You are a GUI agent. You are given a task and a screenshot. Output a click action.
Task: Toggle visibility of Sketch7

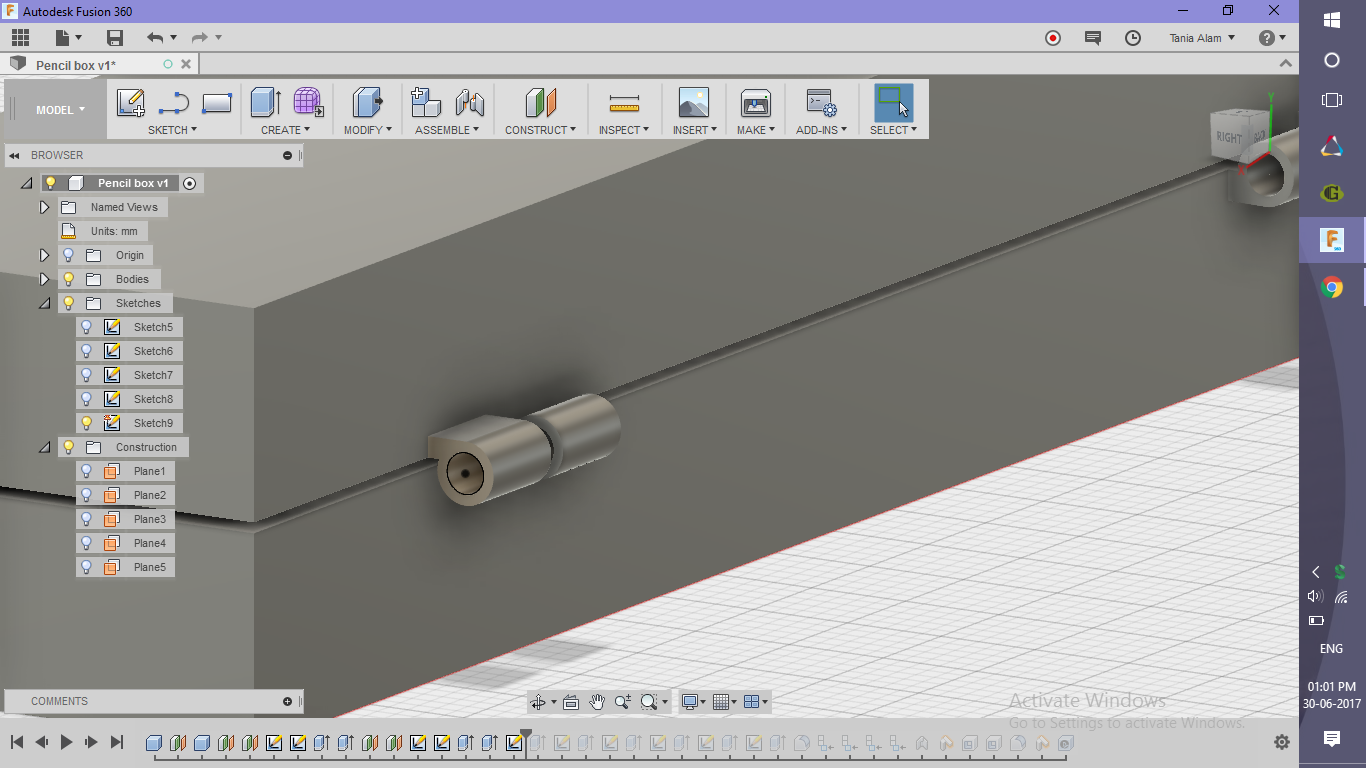pos(87,375)
